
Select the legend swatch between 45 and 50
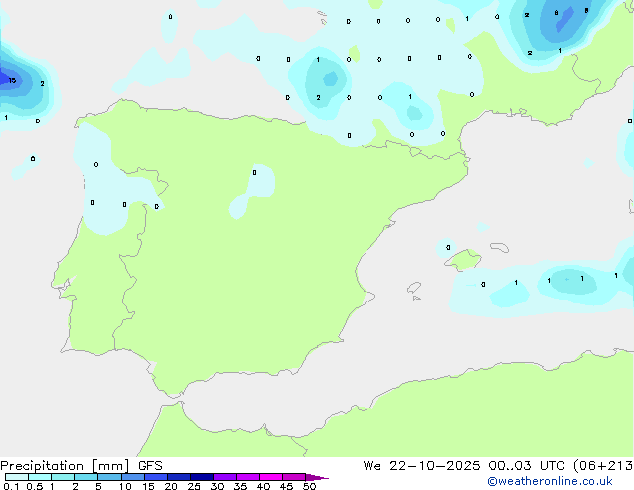294,477
